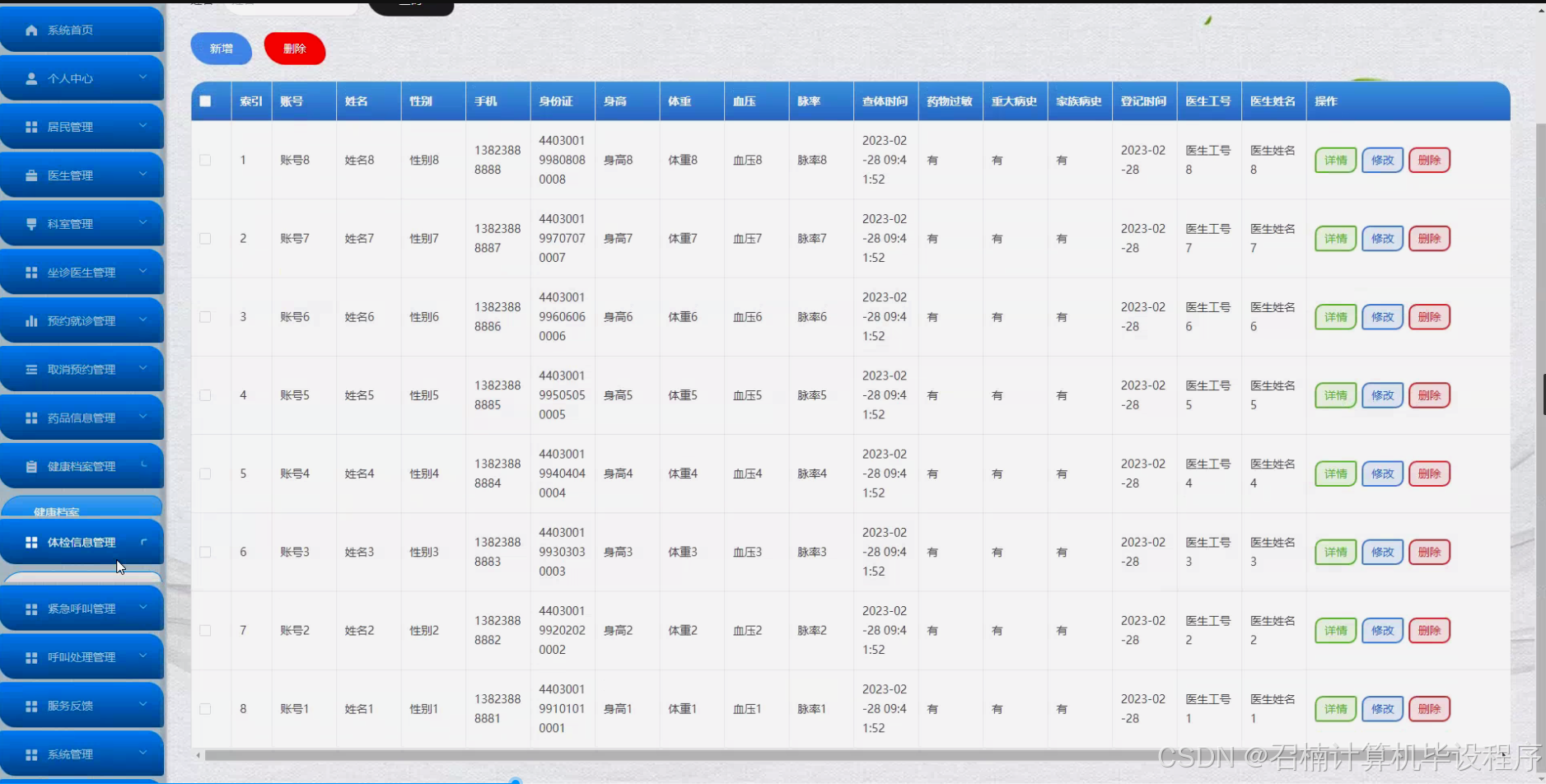Viewport: 1546px width, 784px height.
Task: Click the grid icon beside 服务反馈
Action: [31, 707]
